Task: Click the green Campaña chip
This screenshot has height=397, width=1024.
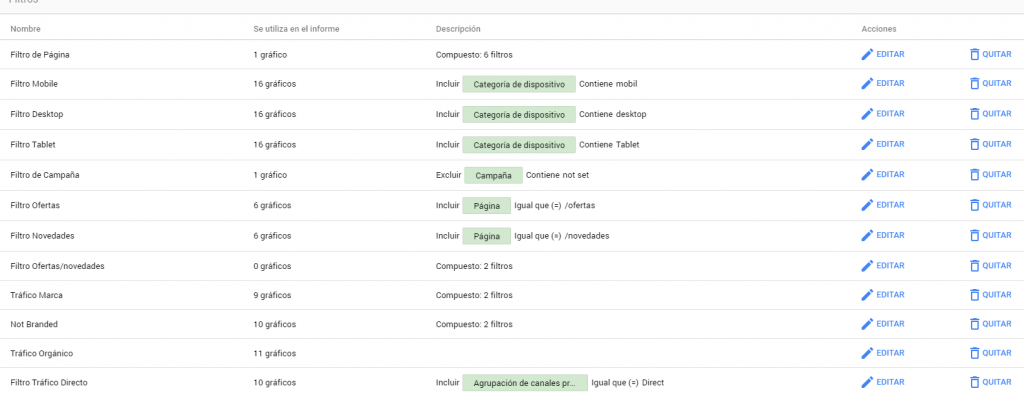Action: (x=494, y=175)
